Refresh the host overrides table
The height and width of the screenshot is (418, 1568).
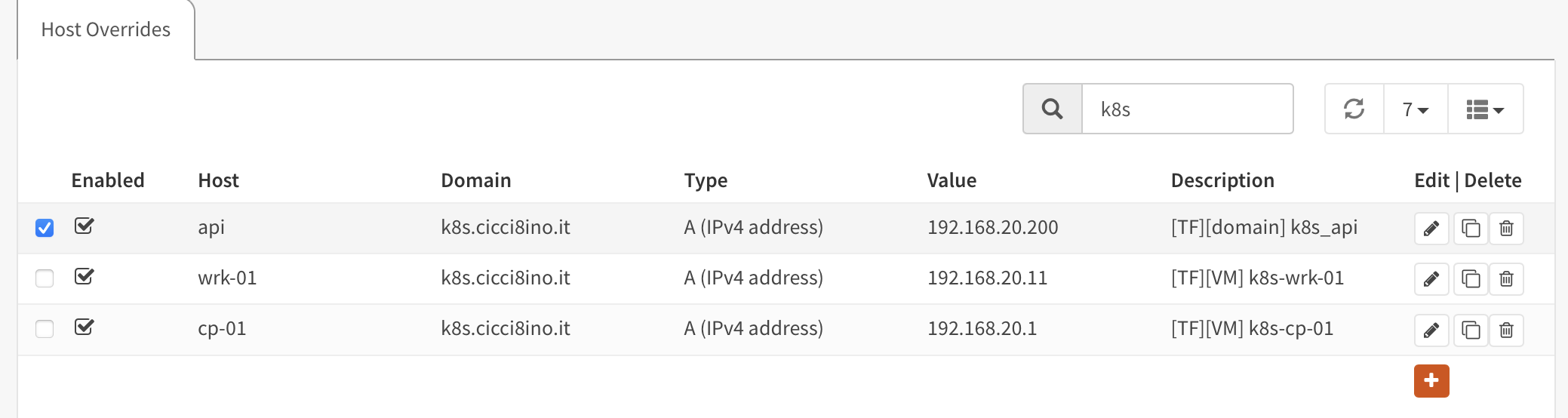(1354, 109)
